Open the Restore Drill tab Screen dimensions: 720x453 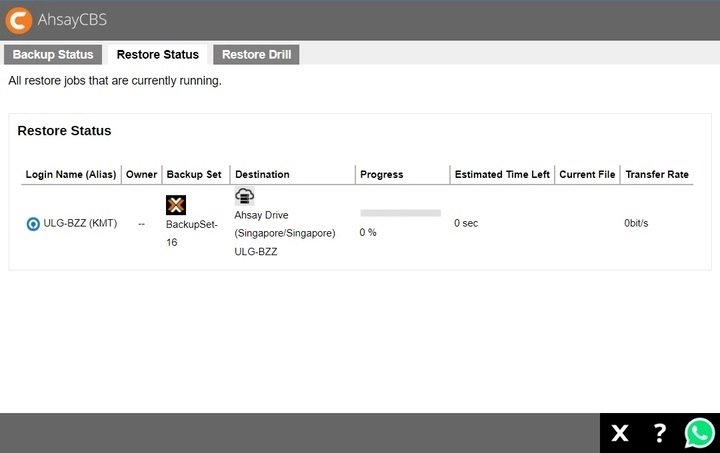coord(256,55)
